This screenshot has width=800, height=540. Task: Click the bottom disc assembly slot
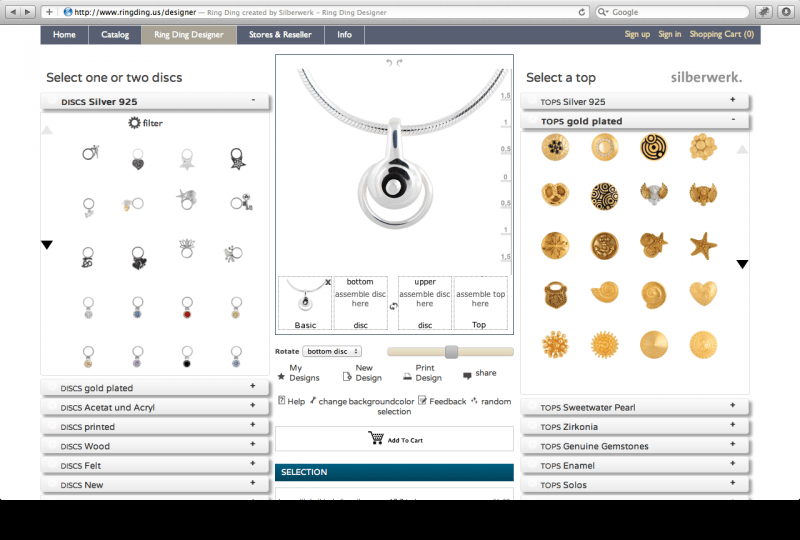(x=360, y=303)
